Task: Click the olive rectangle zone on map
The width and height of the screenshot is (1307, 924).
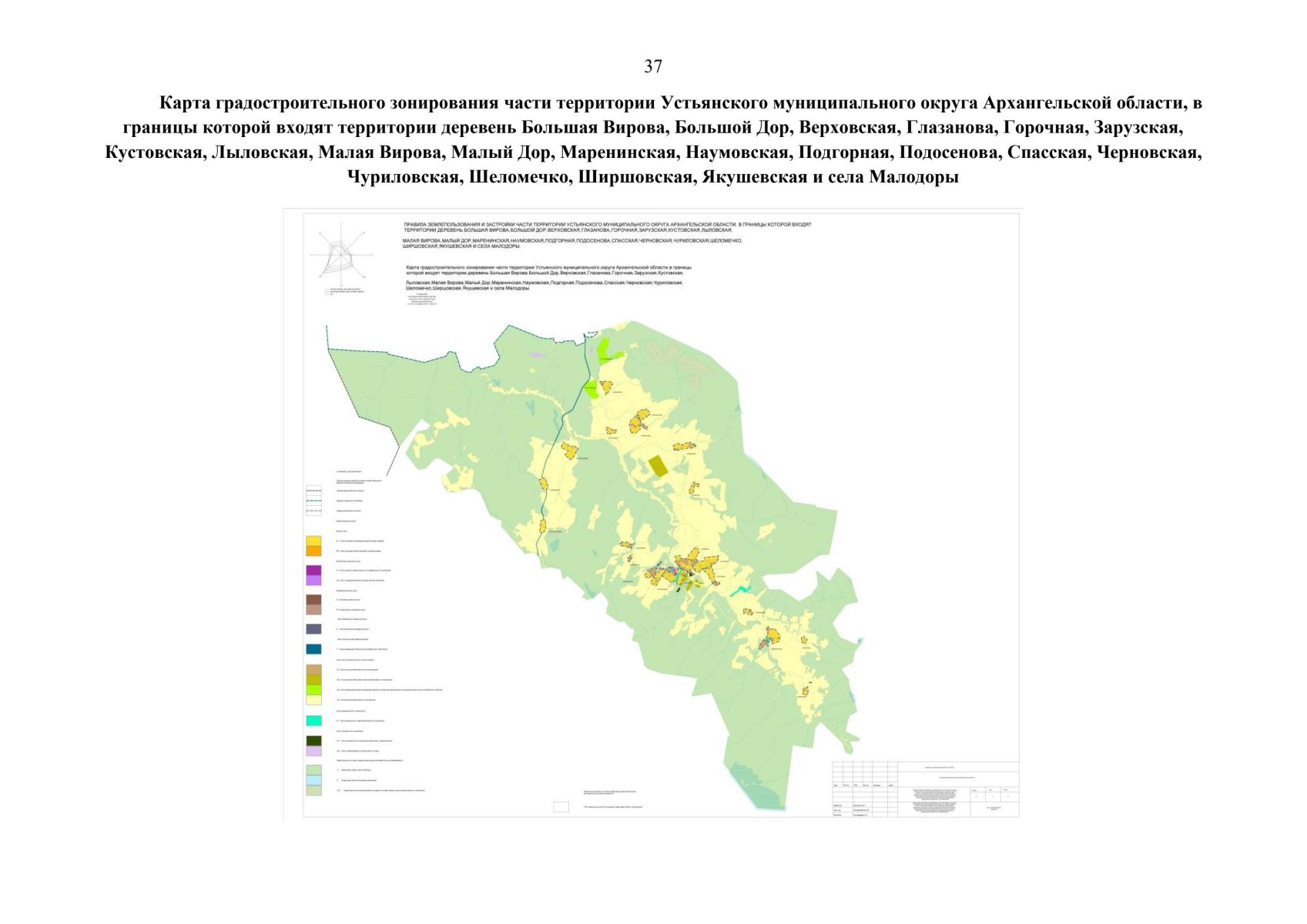Action: click(x=659, y=467)
